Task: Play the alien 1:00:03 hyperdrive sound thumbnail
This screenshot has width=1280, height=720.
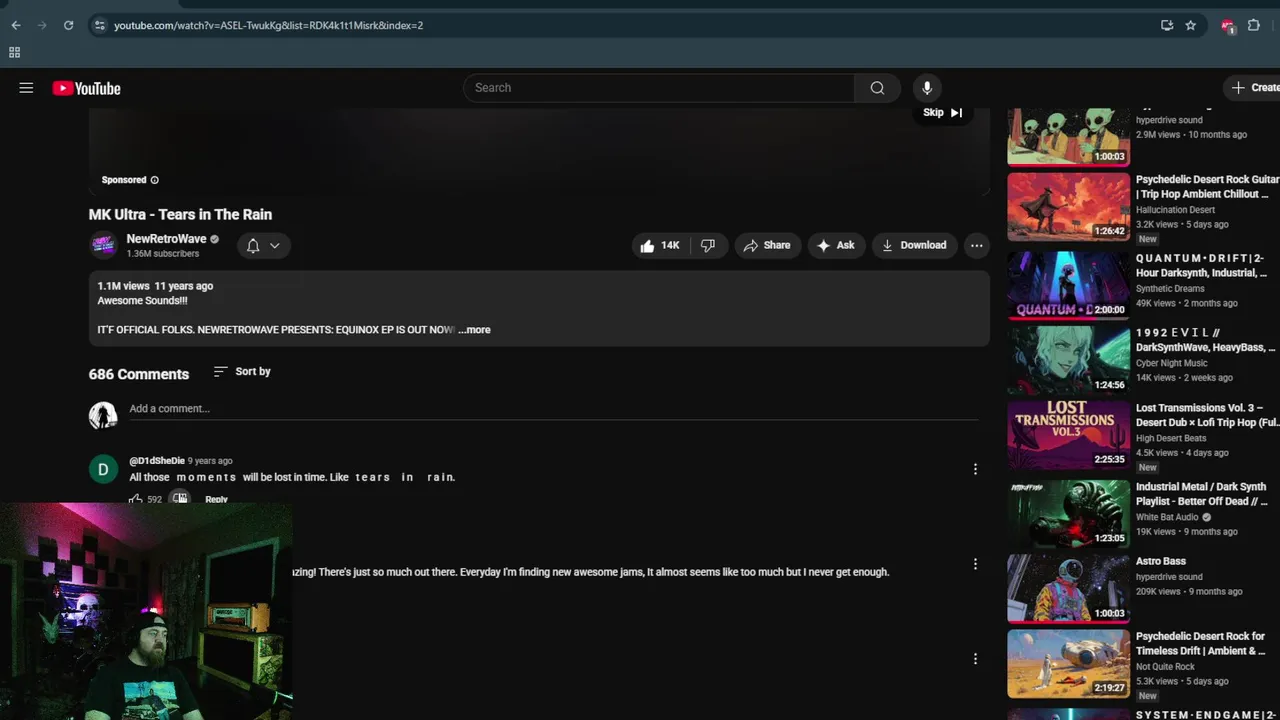Action: (1068, 137)
